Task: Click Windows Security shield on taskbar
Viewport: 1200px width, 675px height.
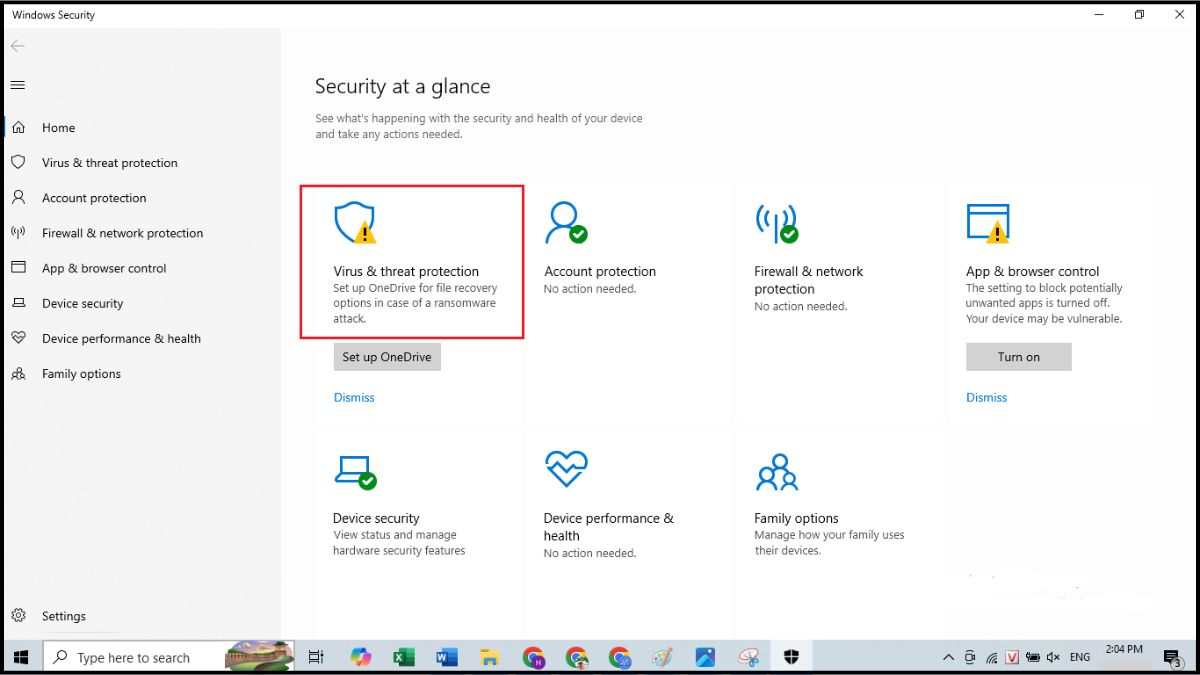Action: 792,657
